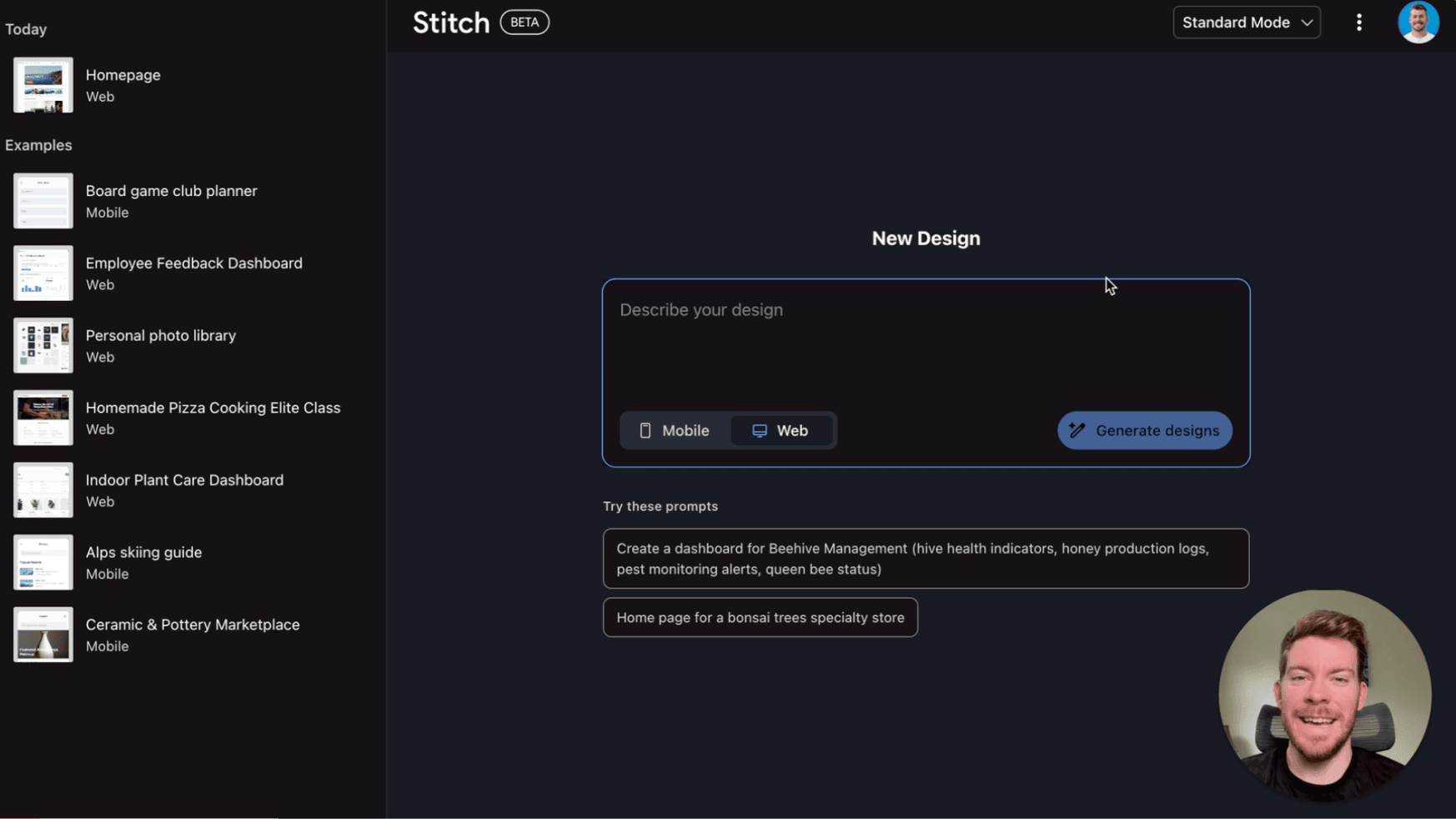Switch output type to Mobile
This screenshot has width=1456, height=819.
pyautogui.click(x=675, y=430)
